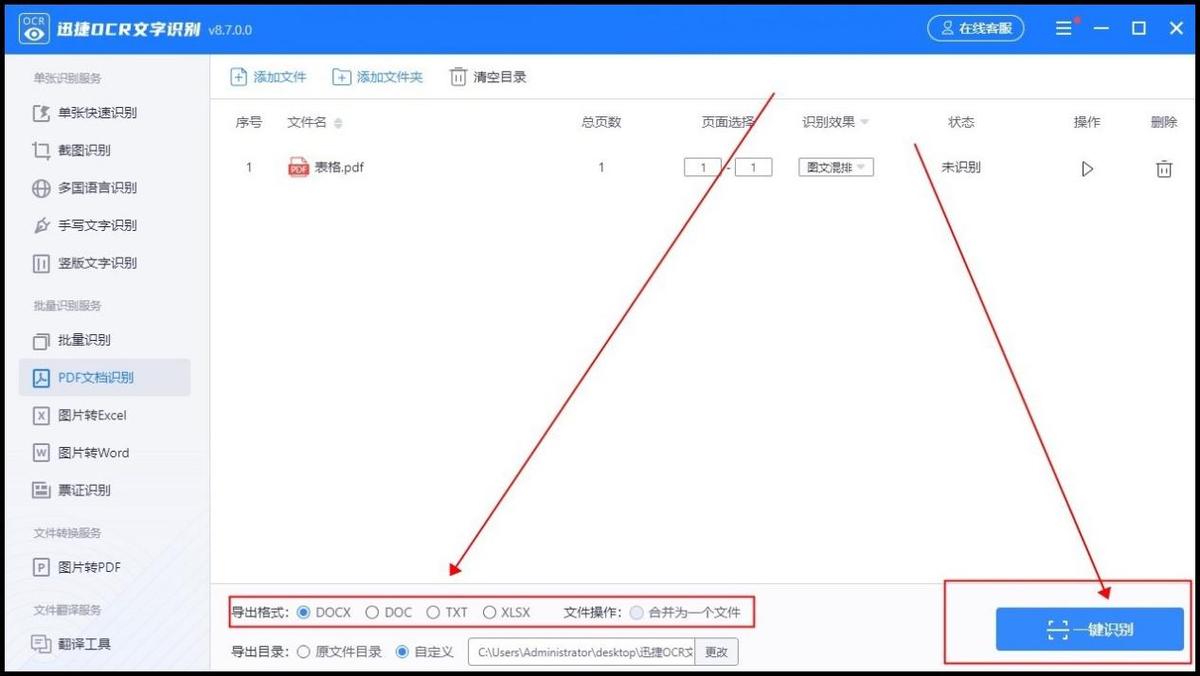Viewport: 1200px width, 676px height.
Task: Open the 翻译工具 translation tool
Action: 80,644
